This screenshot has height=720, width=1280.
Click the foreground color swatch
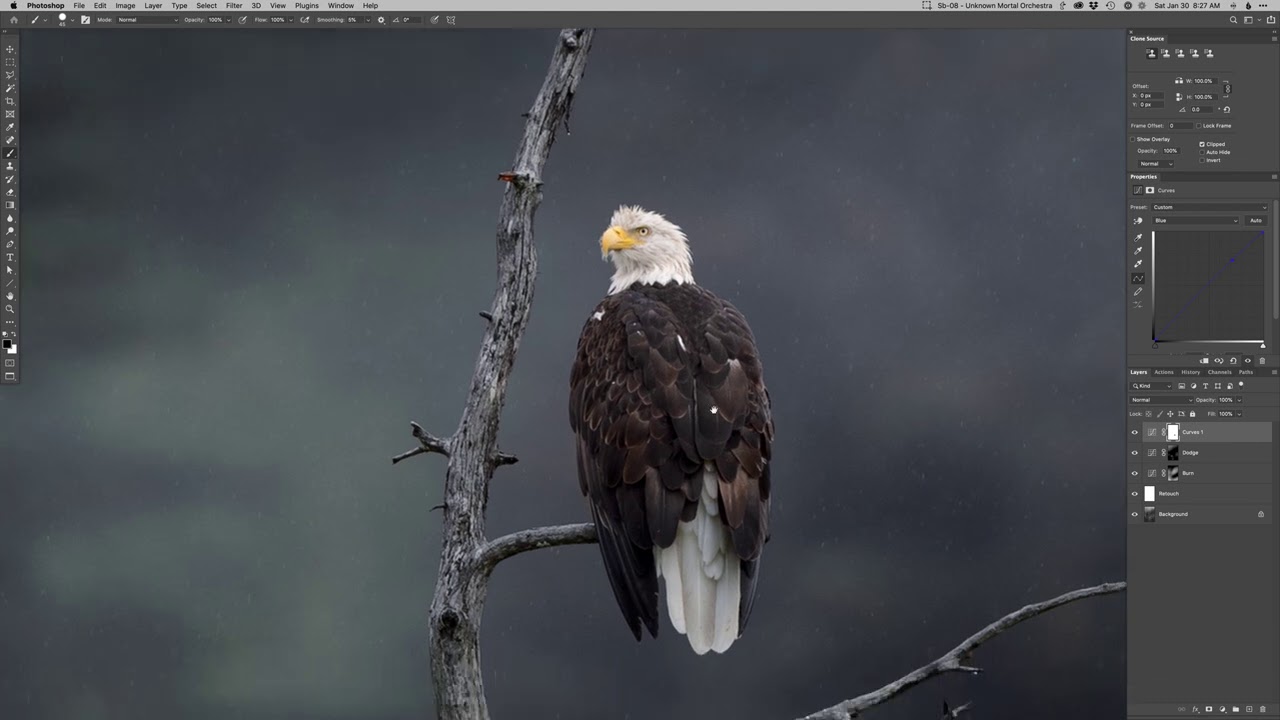pyautogui.click(x=7, y=344)
